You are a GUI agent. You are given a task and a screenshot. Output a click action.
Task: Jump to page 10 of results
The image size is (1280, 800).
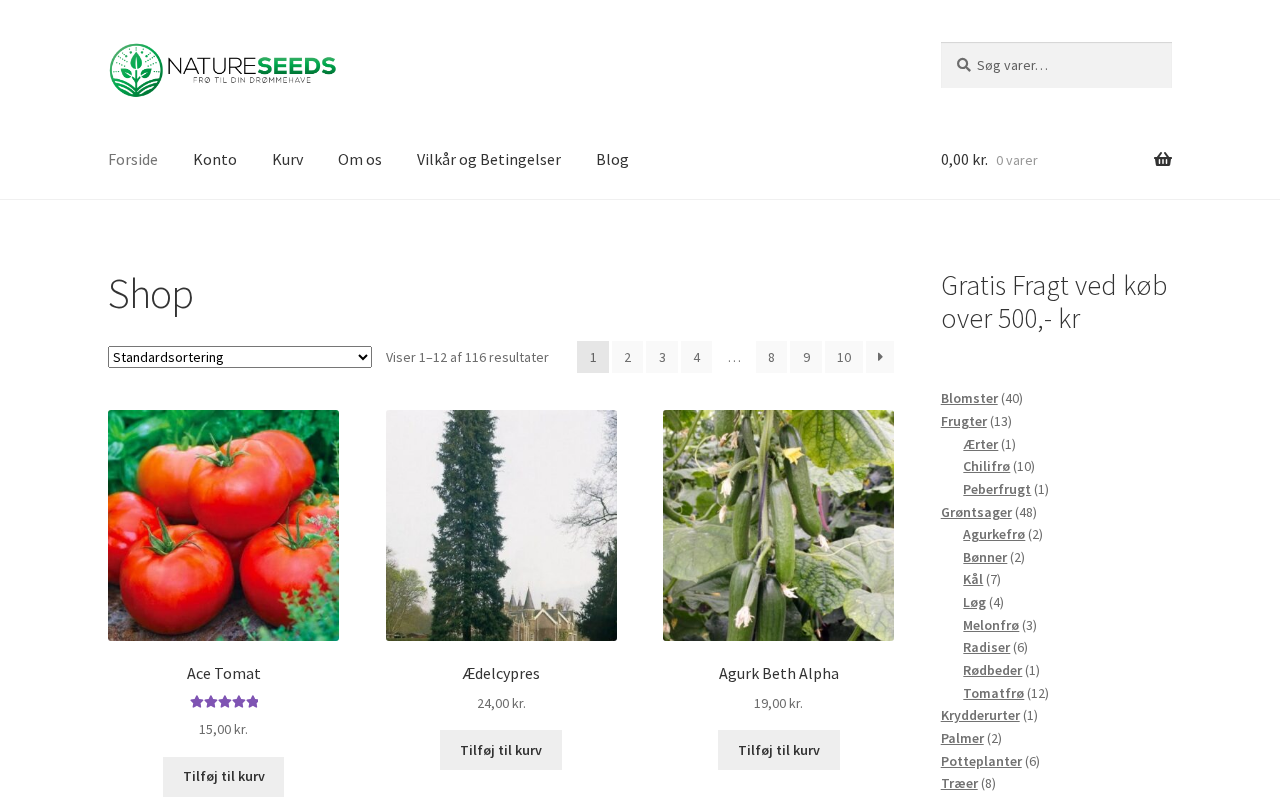point(844,357)
